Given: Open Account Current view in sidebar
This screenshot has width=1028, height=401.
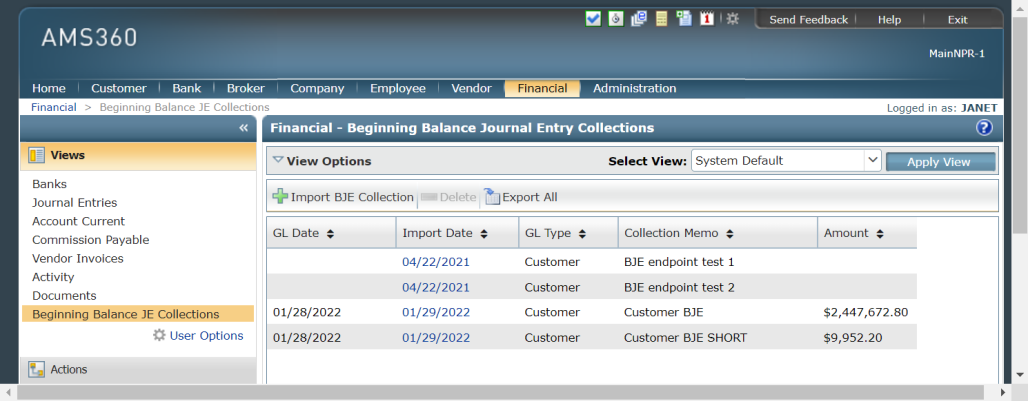Looking at the screenshot, I should [79, 221].
